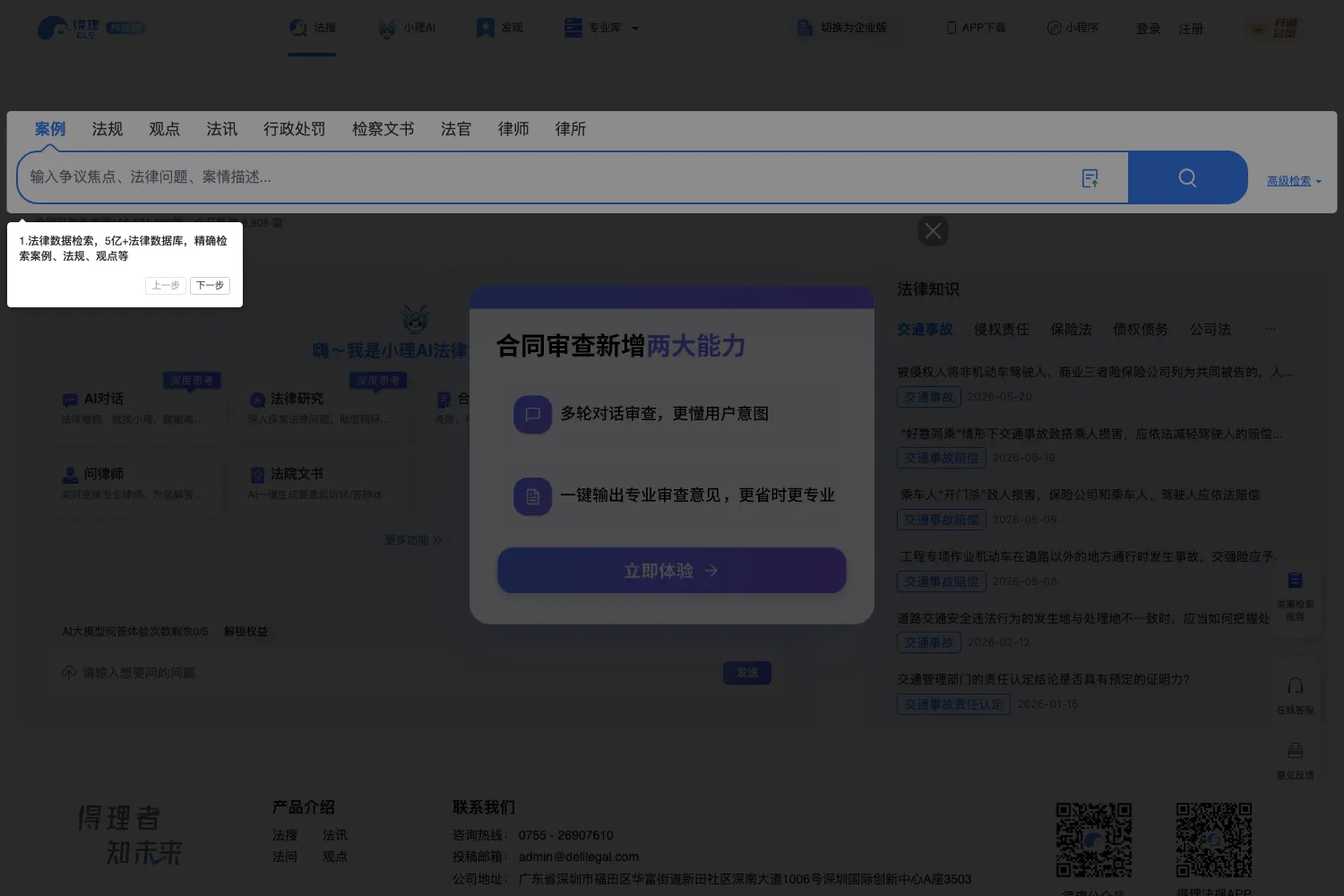
Task: Select the 律师 search tab
Action: point(513,129)
